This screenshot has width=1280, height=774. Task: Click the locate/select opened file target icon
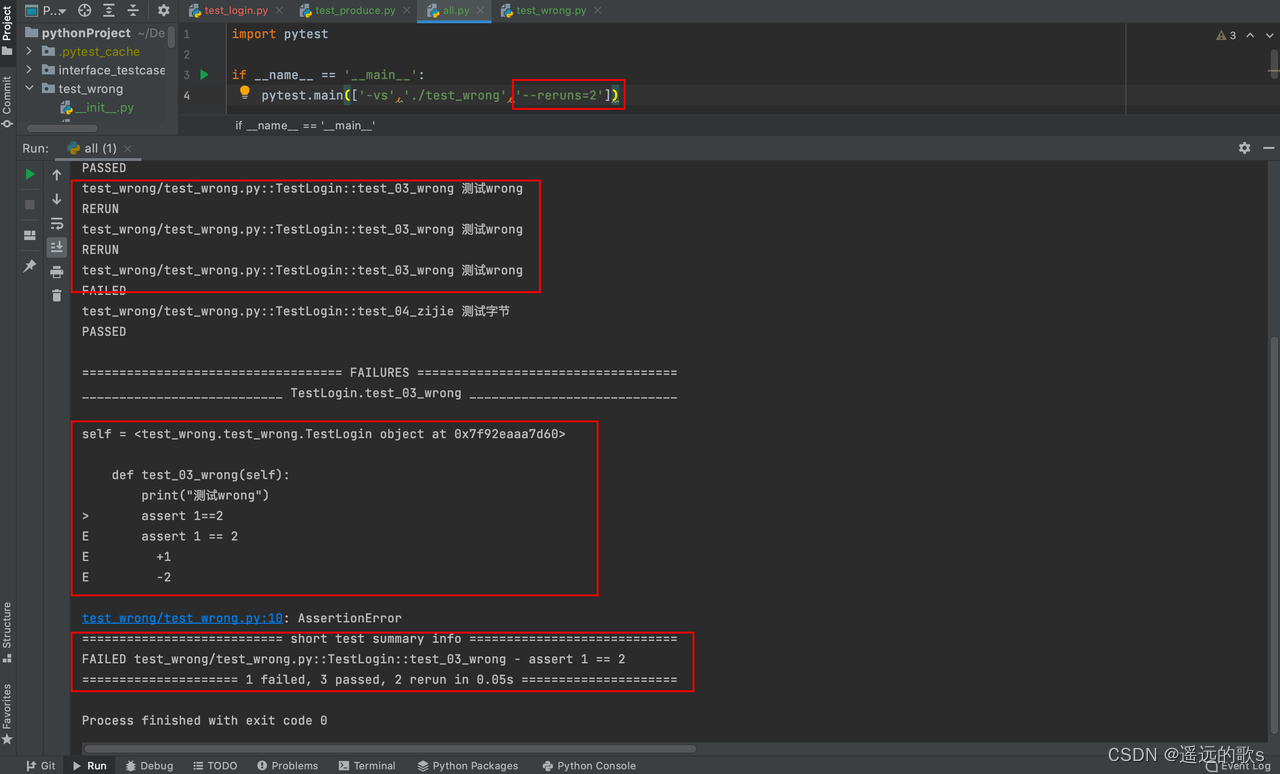click(x=85, y=10)
